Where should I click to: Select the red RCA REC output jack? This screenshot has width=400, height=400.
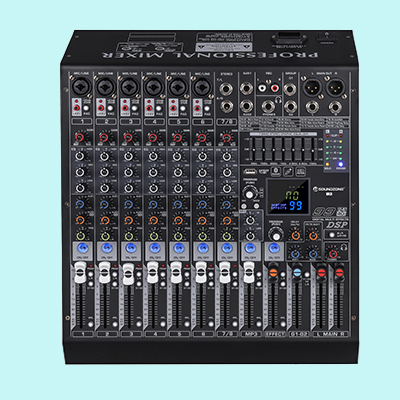coord(274,88)
